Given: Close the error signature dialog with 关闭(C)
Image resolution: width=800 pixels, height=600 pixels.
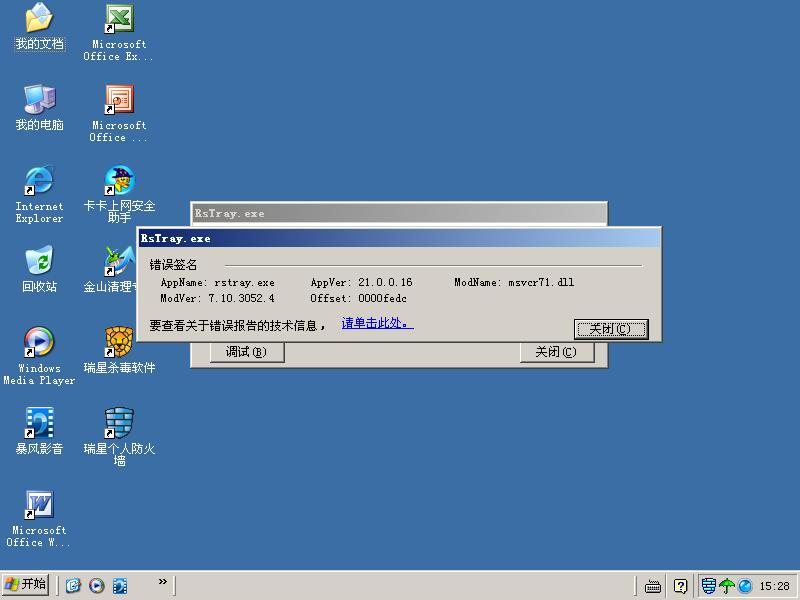Looking at the screenshot, I should [x=610, y=329].
